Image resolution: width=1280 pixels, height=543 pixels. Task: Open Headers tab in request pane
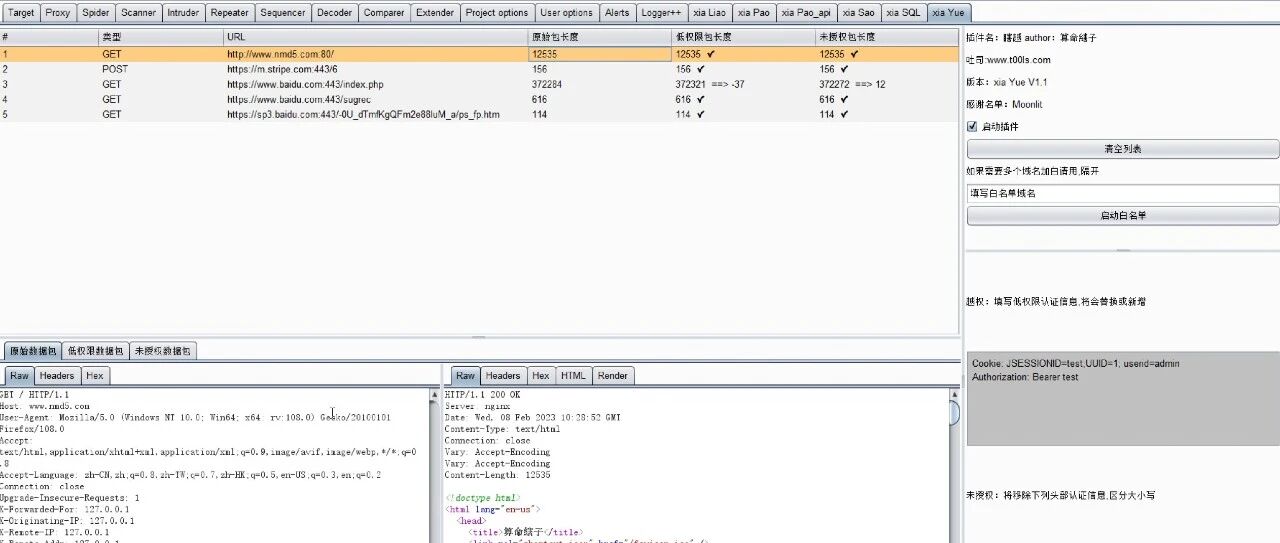[57, 376]
